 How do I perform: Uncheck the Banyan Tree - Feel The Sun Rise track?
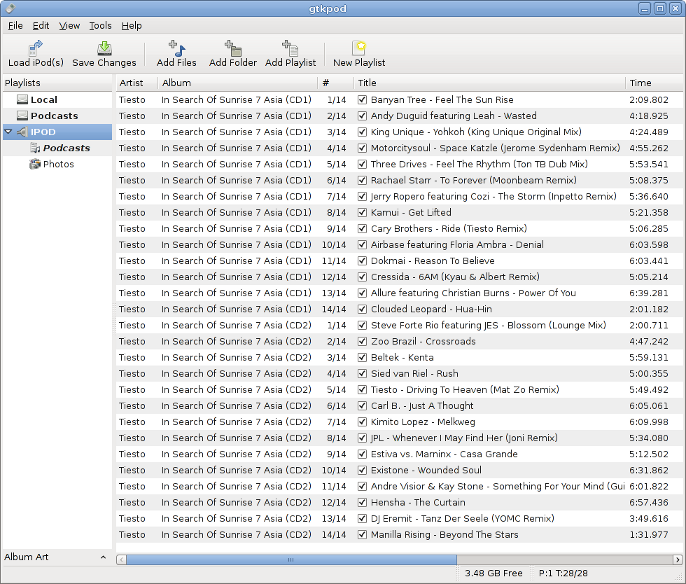[363, 100]
